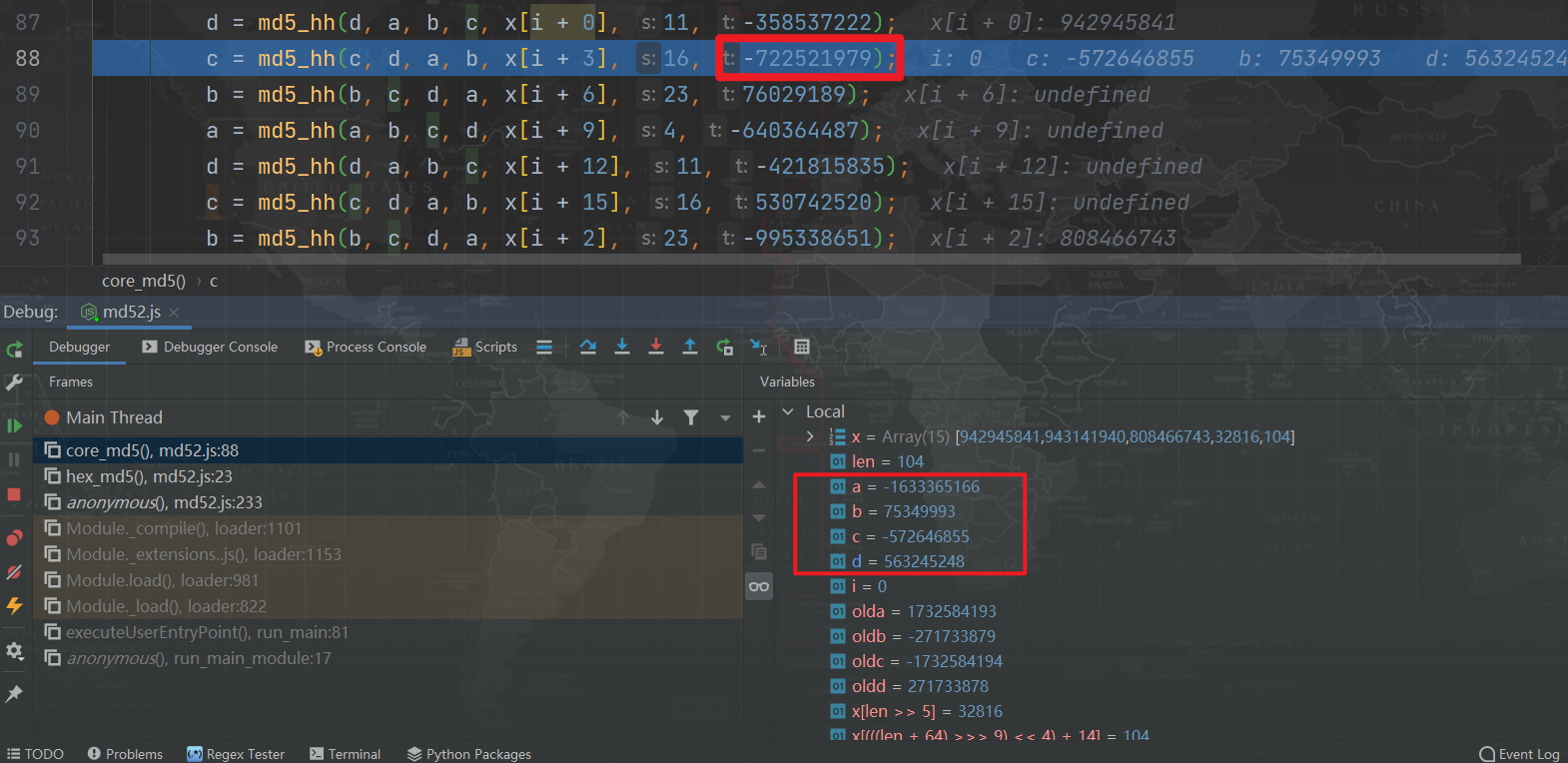Move watch down with triangle icon
The width and height of the screenshot is (1568, 763).
759,518
